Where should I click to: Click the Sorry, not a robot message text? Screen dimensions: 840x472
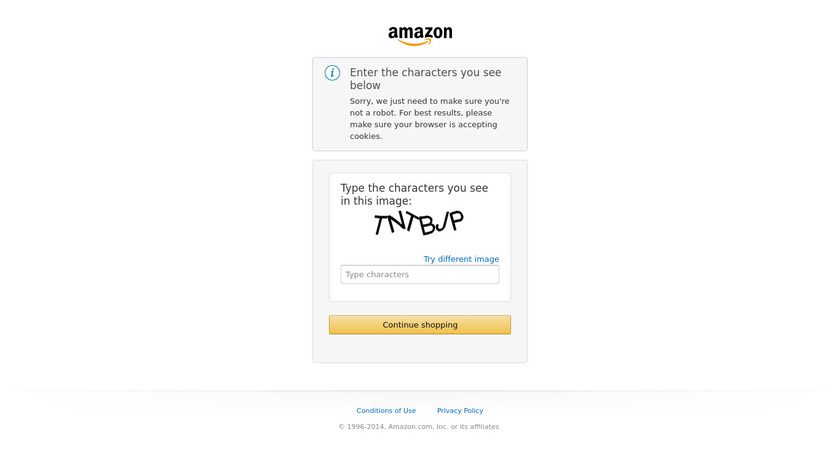tap(430, 118)
